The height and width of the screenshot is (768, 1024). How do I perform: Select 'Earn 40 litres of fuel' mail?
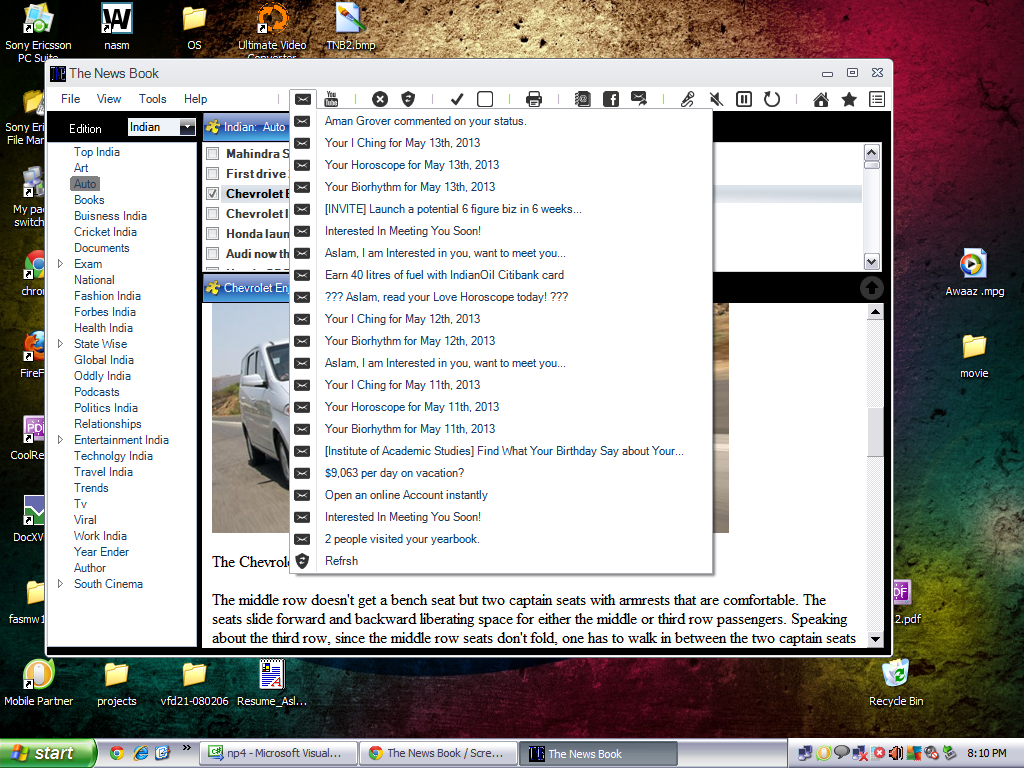502,275
